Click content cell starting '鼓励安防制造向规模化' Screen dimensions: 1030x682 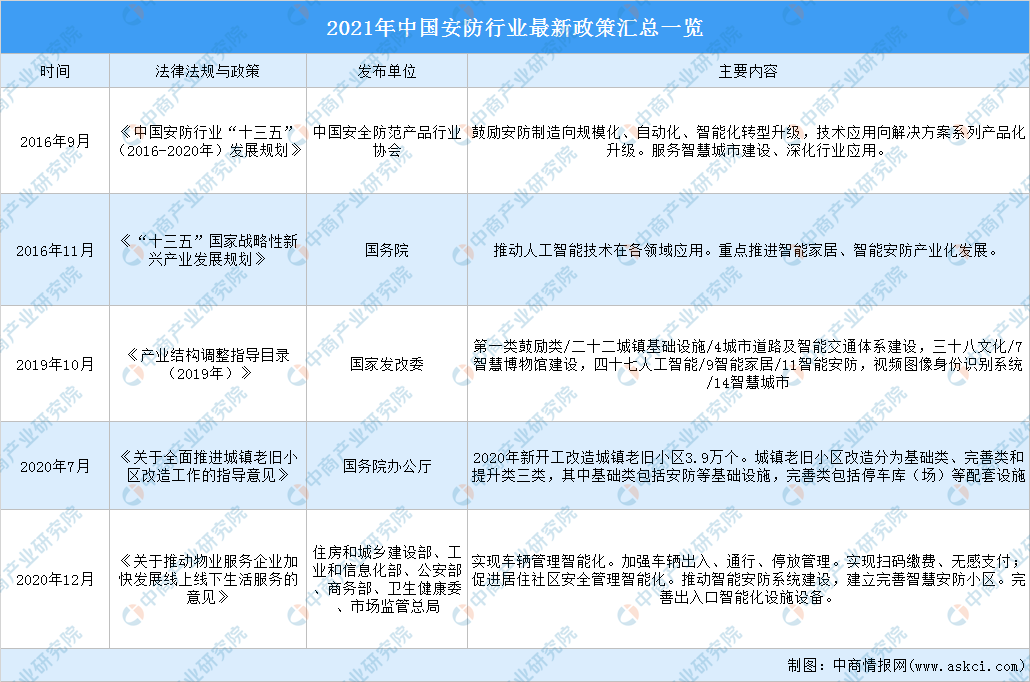point(748,141)
